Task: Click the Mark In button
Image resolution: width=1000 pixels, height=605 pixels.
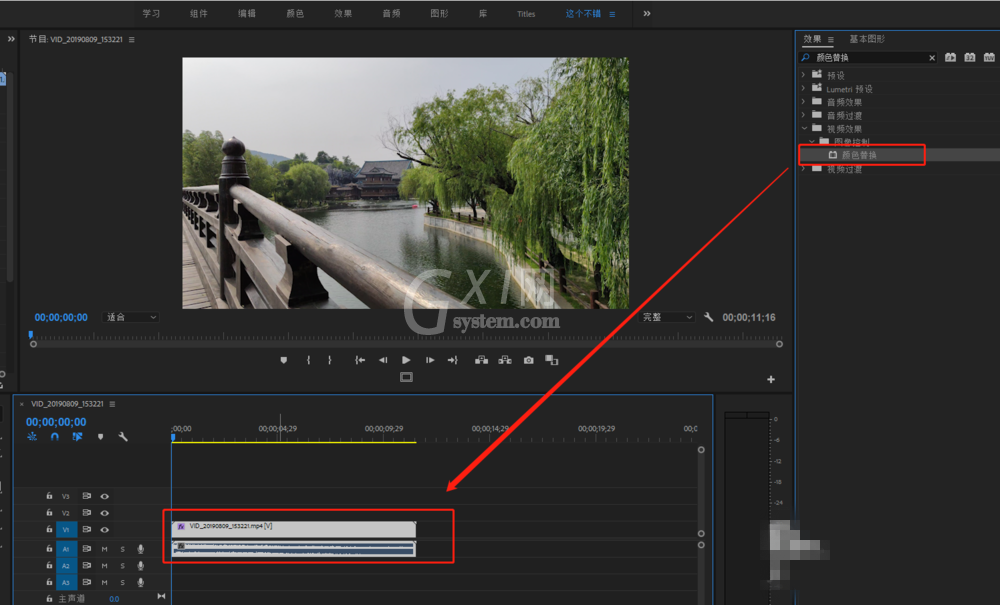Action: 308,360
